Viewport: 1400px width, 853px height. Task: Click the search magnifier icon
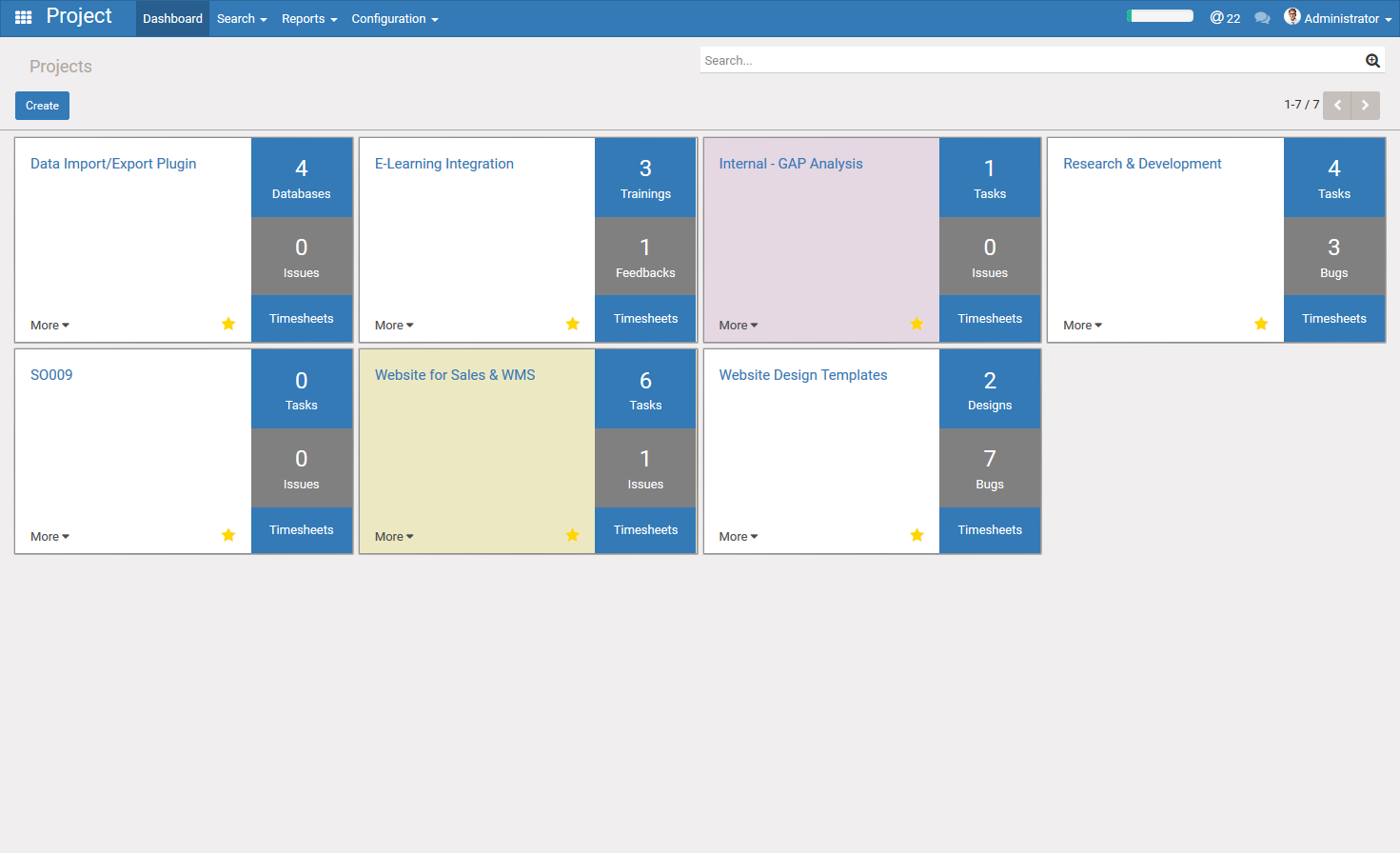(x=1372, y=61)
